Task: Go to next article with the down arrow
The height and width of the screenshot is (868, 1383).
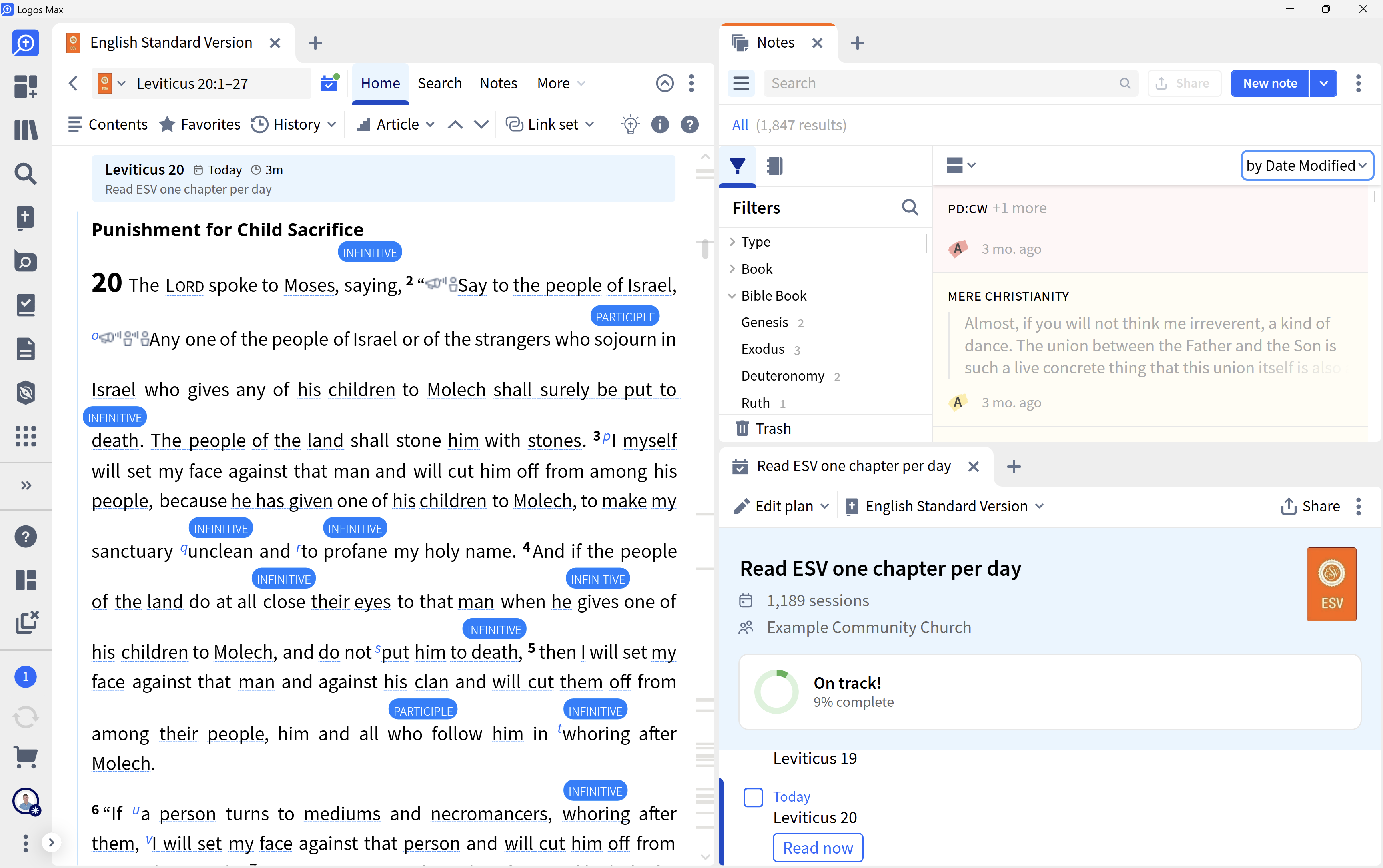Action: [x=481, y=124]
